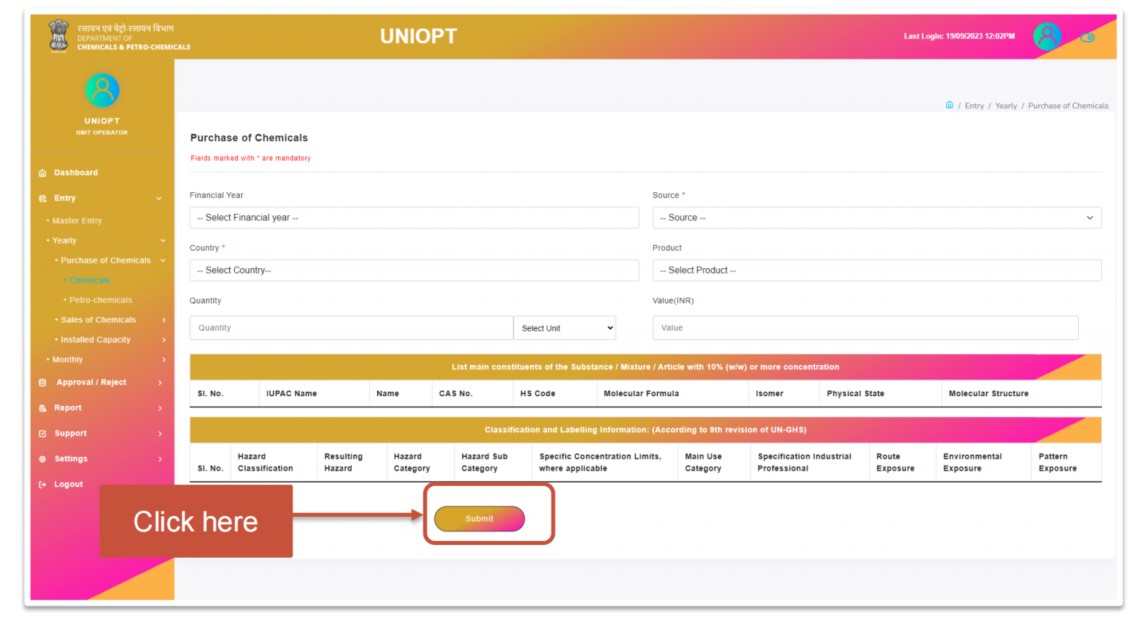1137x625 pixels.
Task: Open Dashboard in the sidebar
Action: click(75, 173)
